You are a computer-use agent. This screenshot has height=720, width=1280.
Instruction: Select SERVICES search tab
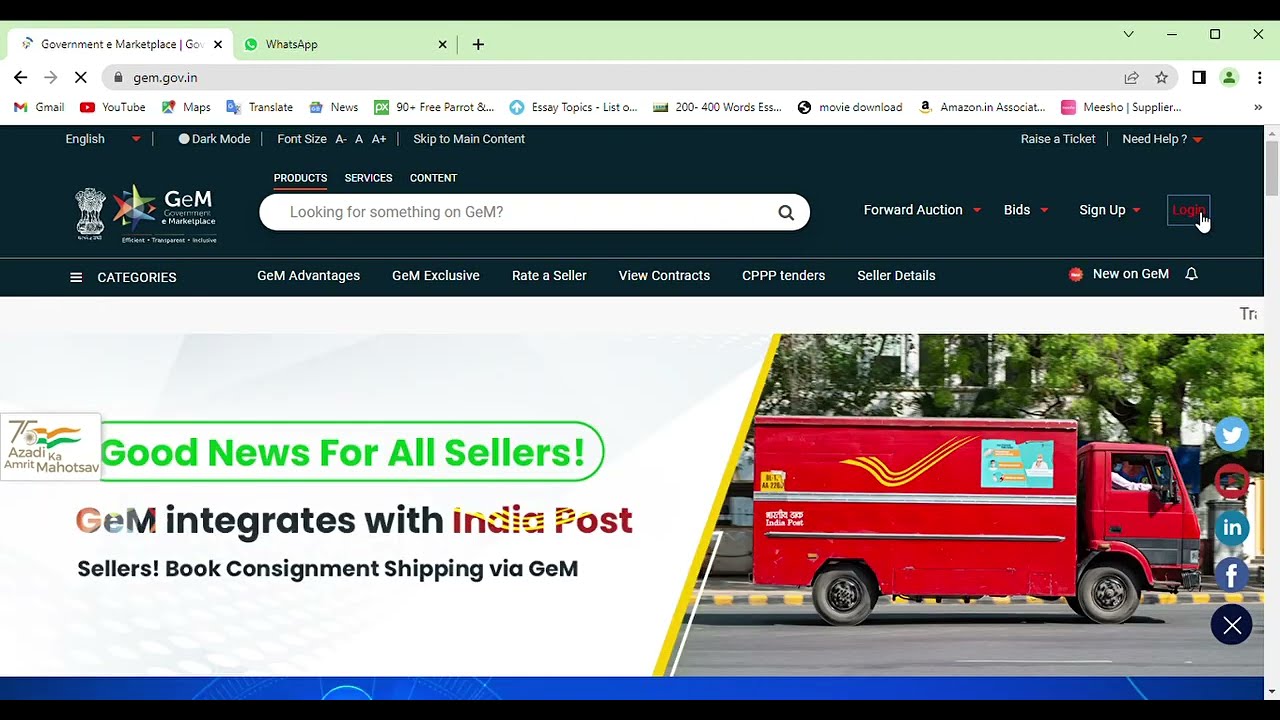tap(368, 178)
